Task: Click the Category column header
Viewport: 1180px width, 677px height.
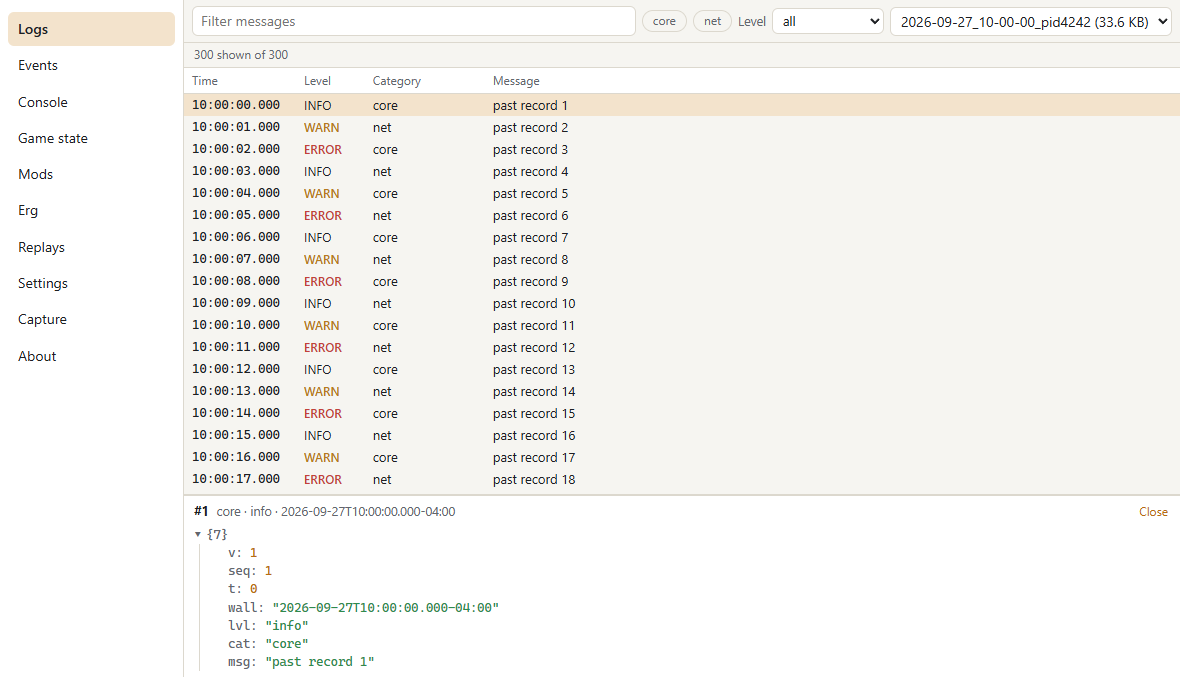Action: 397,80
